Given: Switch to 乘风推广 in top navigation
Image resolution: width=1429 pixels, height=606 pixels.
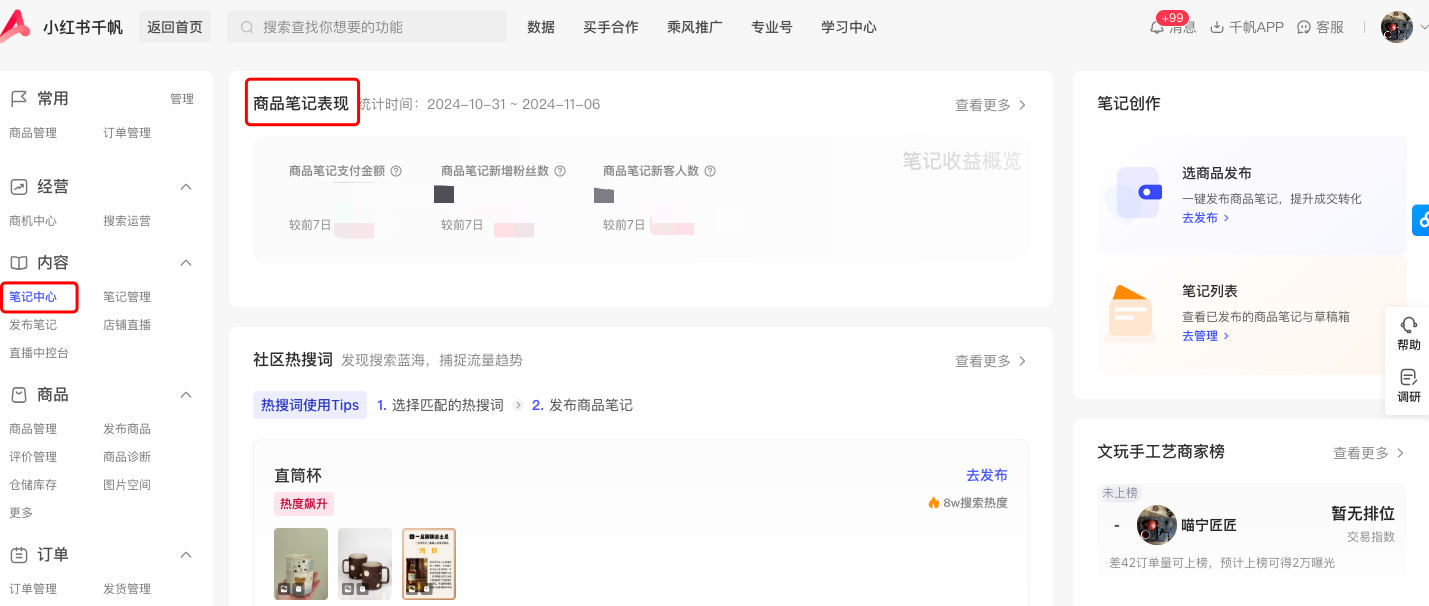Looking at the screenshot, I should (695, 27).
